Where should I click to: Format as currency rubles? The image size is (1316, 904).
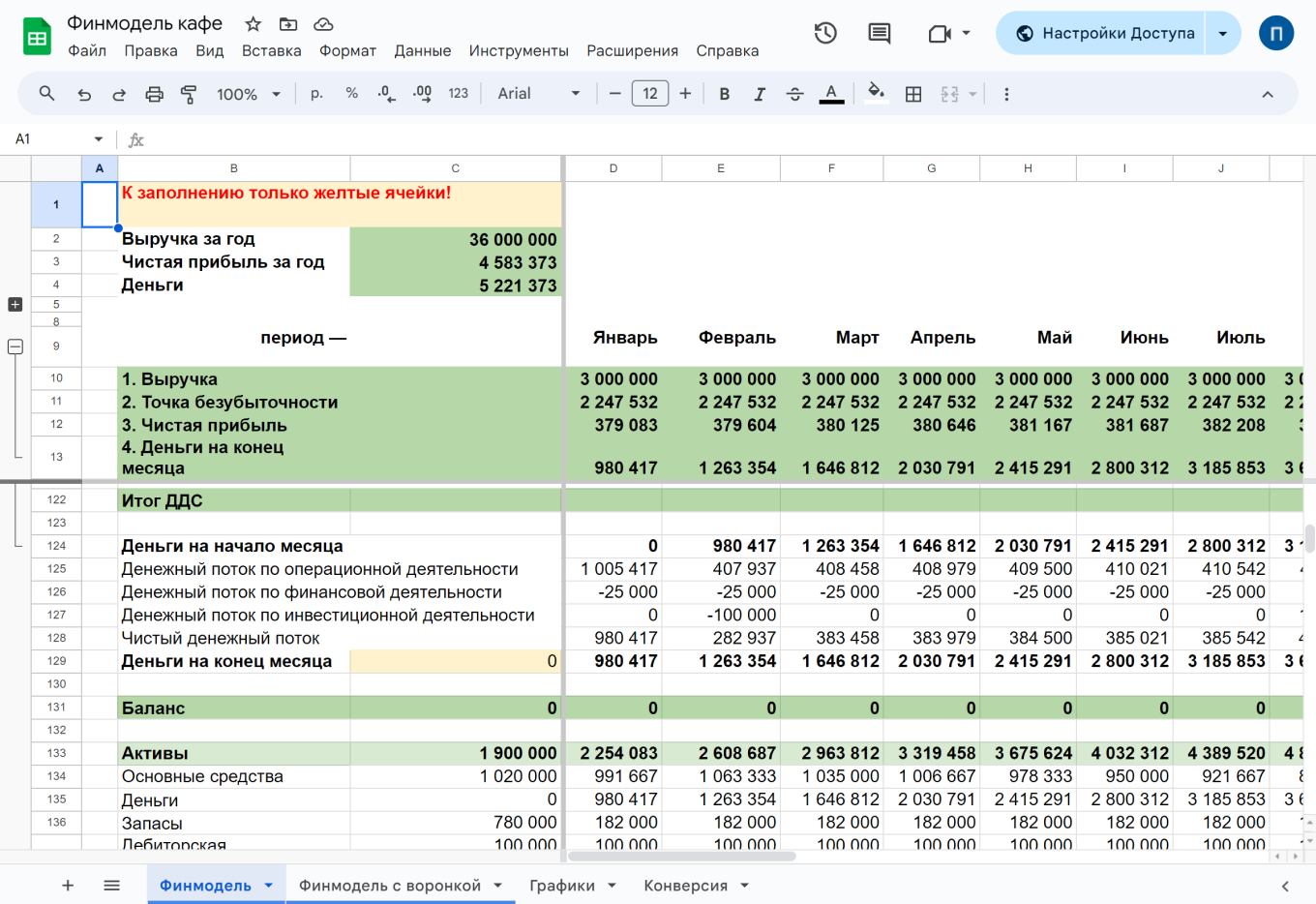316,94
